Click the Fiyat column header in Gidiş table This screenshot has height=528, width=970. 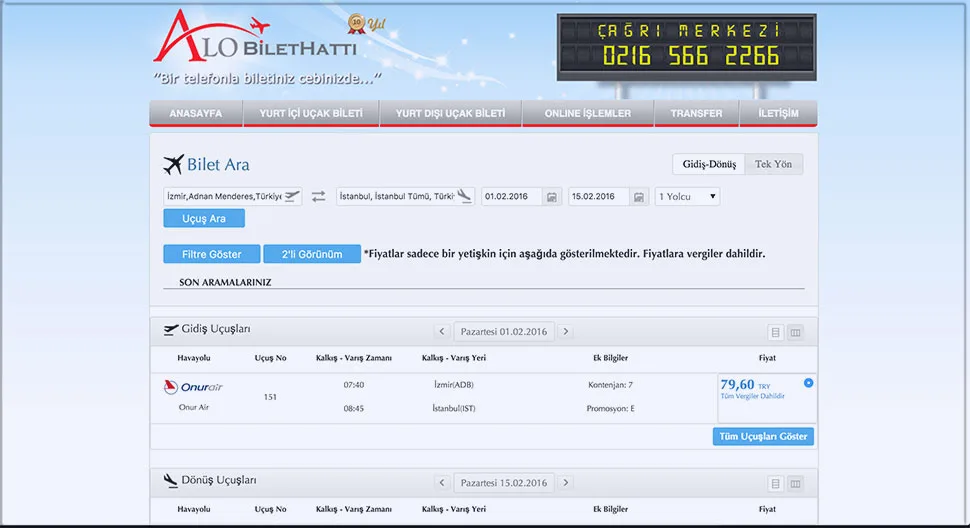[767, 358]
